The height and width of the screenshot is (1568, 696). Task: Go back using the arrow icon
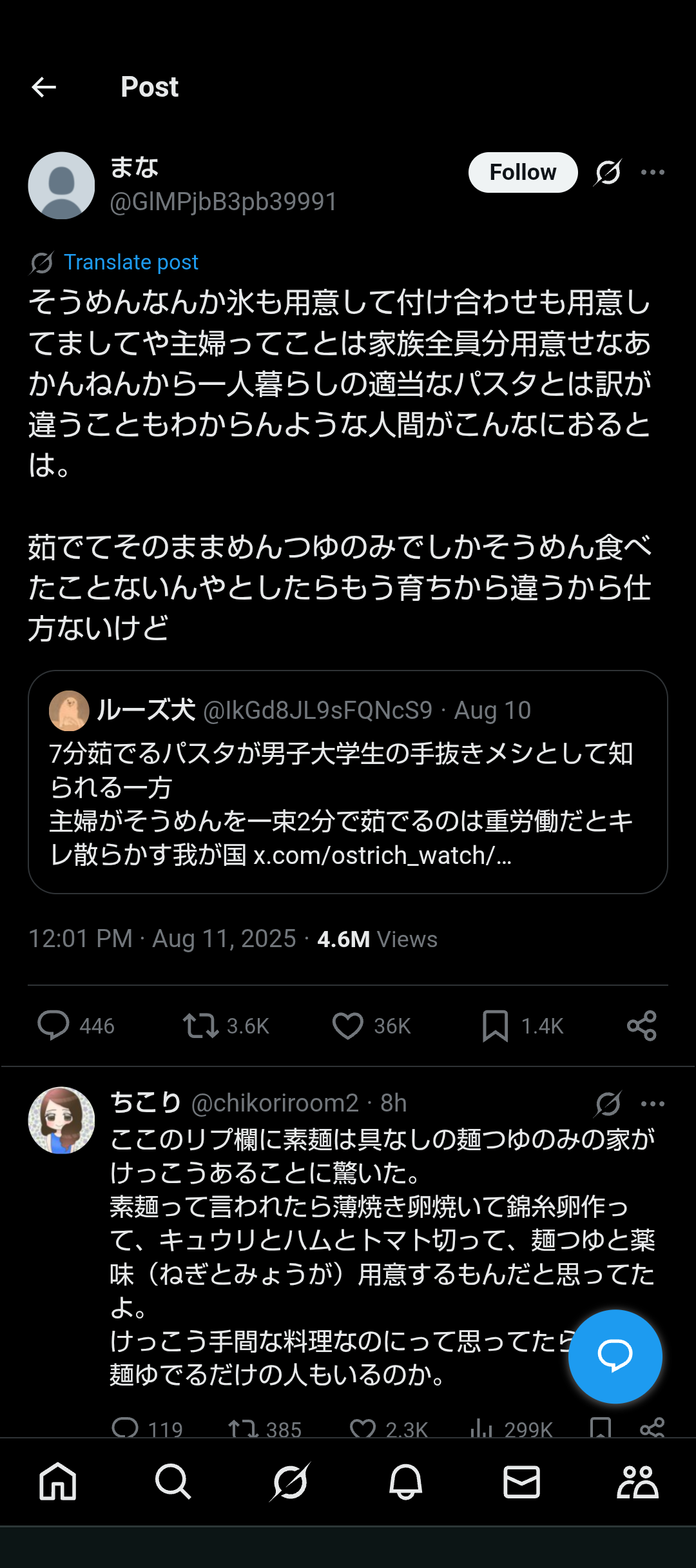point(44,87)
